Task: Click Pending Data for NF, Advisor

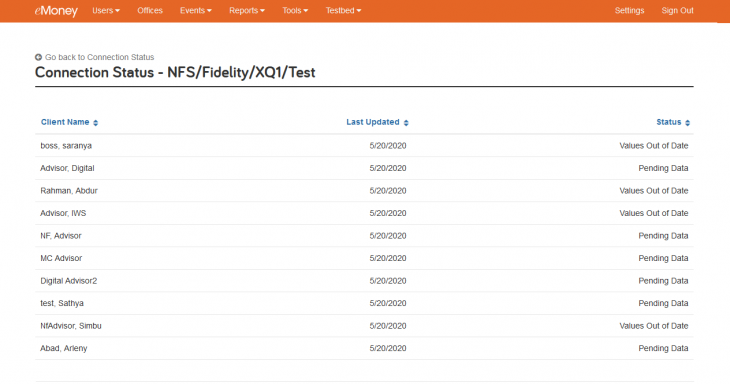Action: pyautogui.click(x=663, y=236)
